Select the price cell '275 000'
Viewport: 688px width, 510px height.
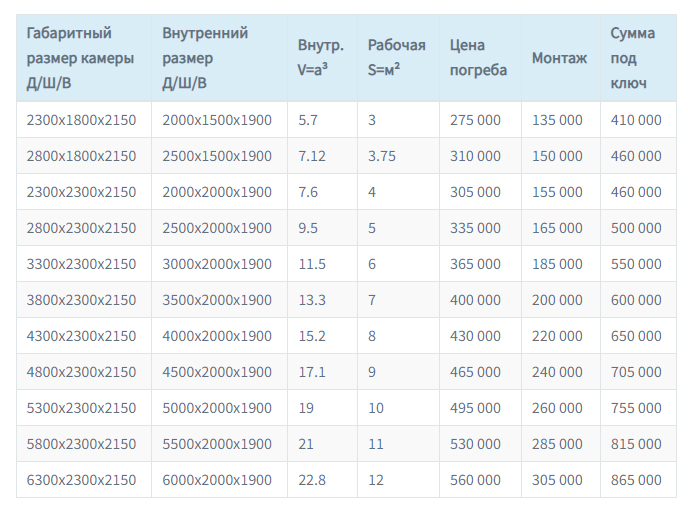(480, 120)
